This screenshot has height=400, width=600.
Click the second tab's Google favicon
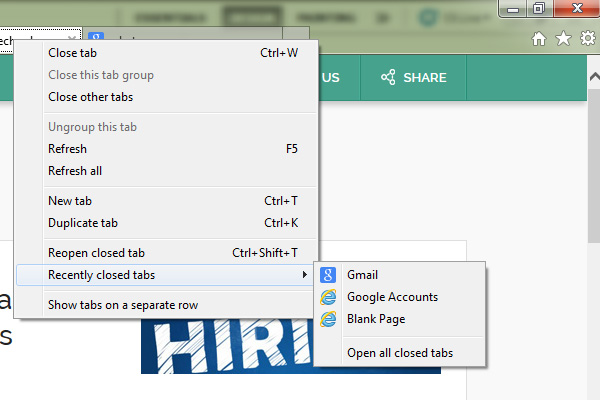96,36
